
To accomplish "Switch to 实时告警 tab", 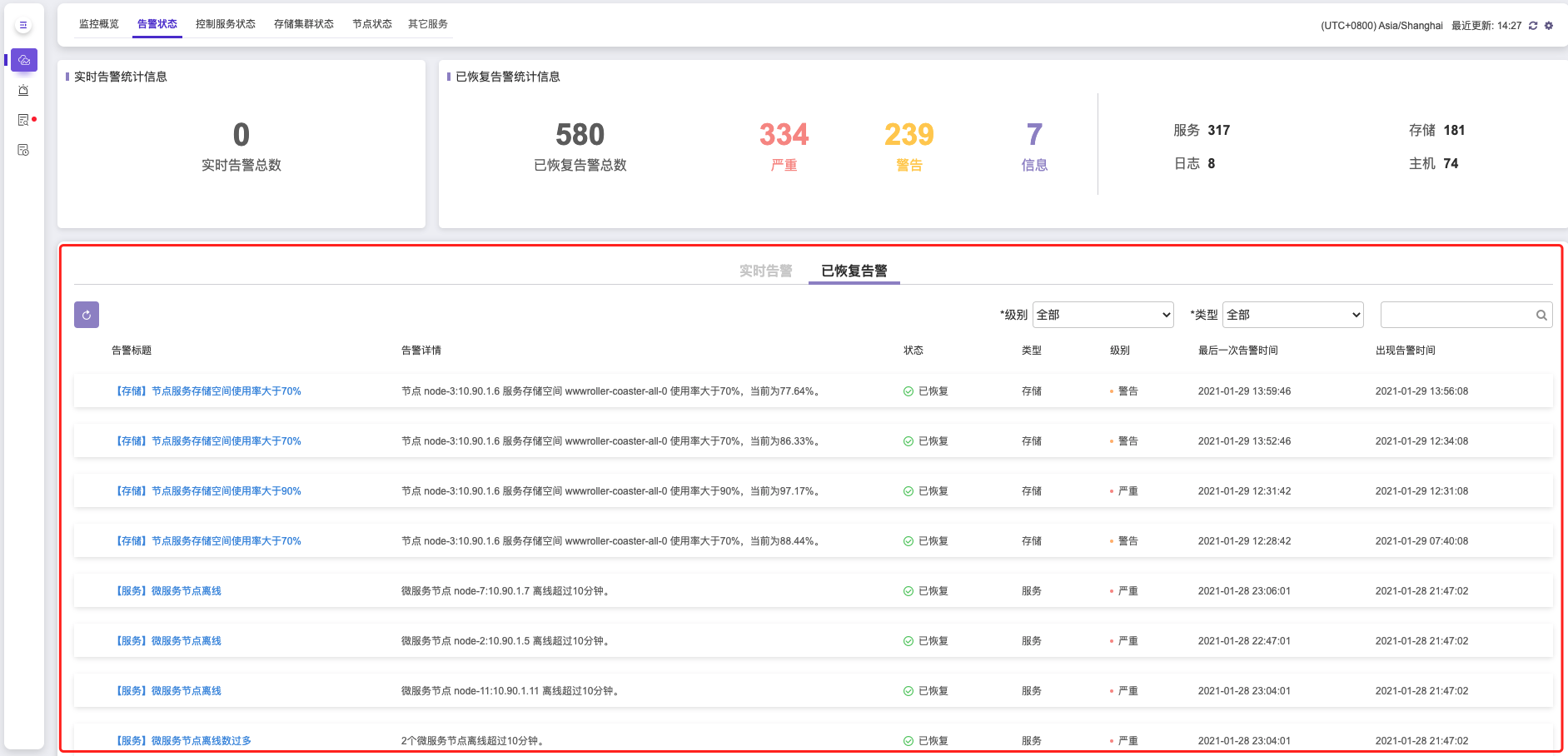I will click(765, 271).
